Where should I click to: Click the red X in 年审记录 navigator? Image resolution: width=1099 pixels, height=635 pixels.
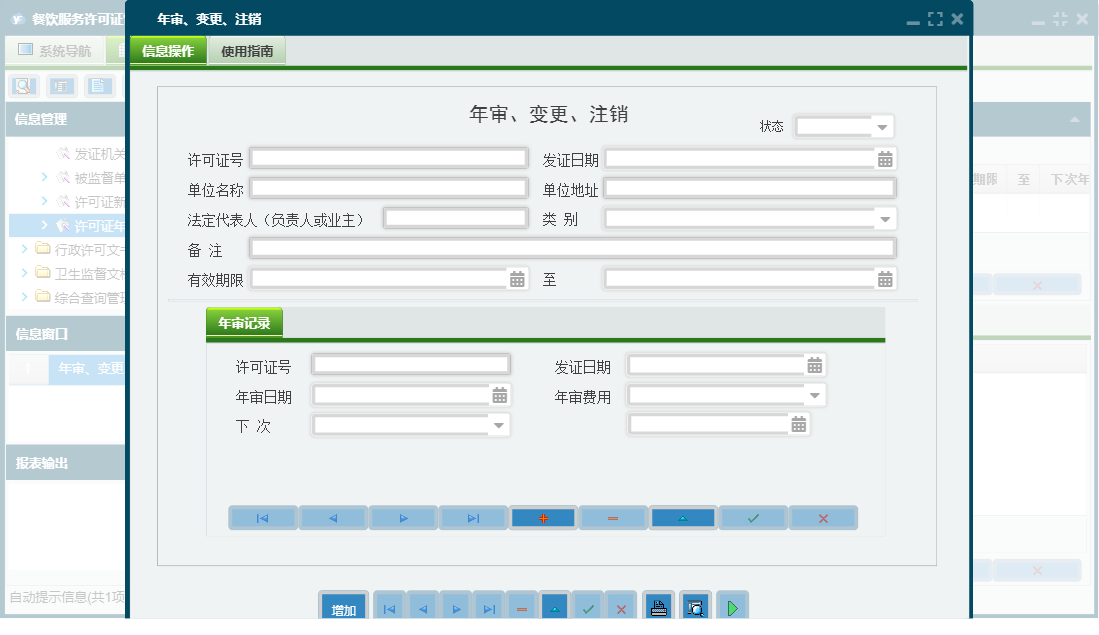point(823,518)
